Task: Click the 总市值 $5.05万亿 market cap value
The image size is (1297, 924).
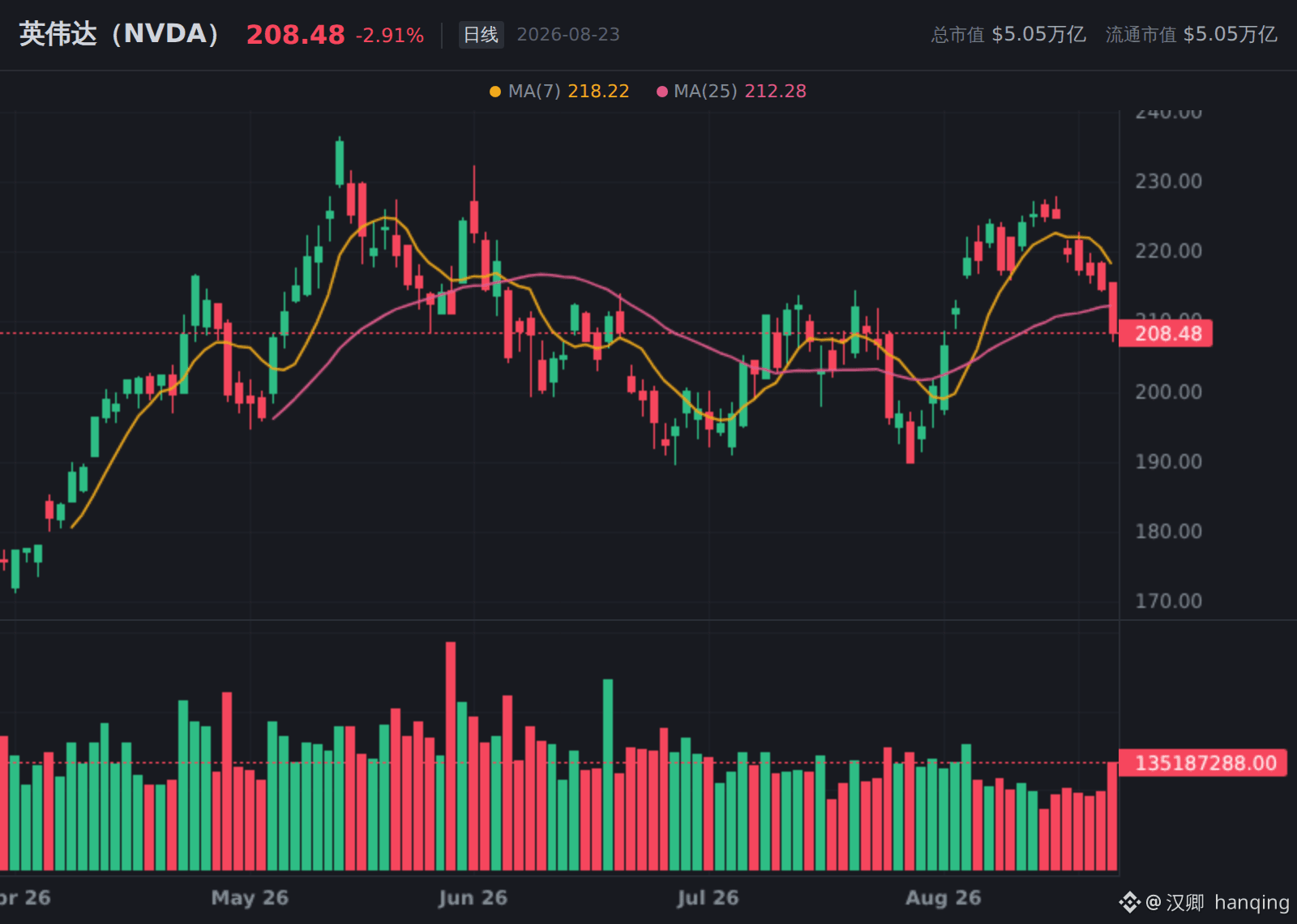Action: [1008, 34]
